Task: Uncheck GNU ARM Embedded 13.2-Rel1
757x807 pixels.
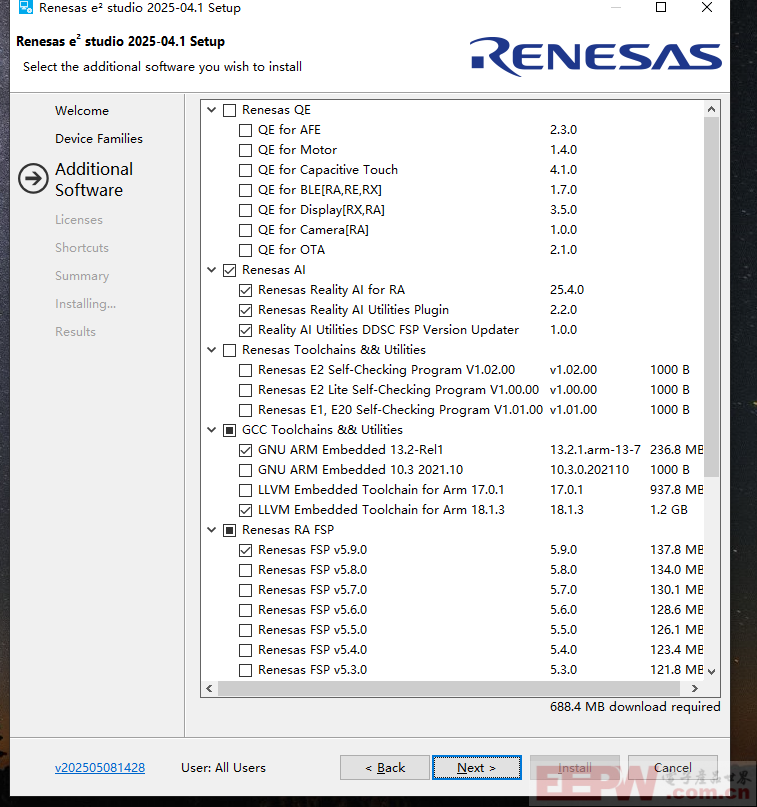Action: pos(245,450)
